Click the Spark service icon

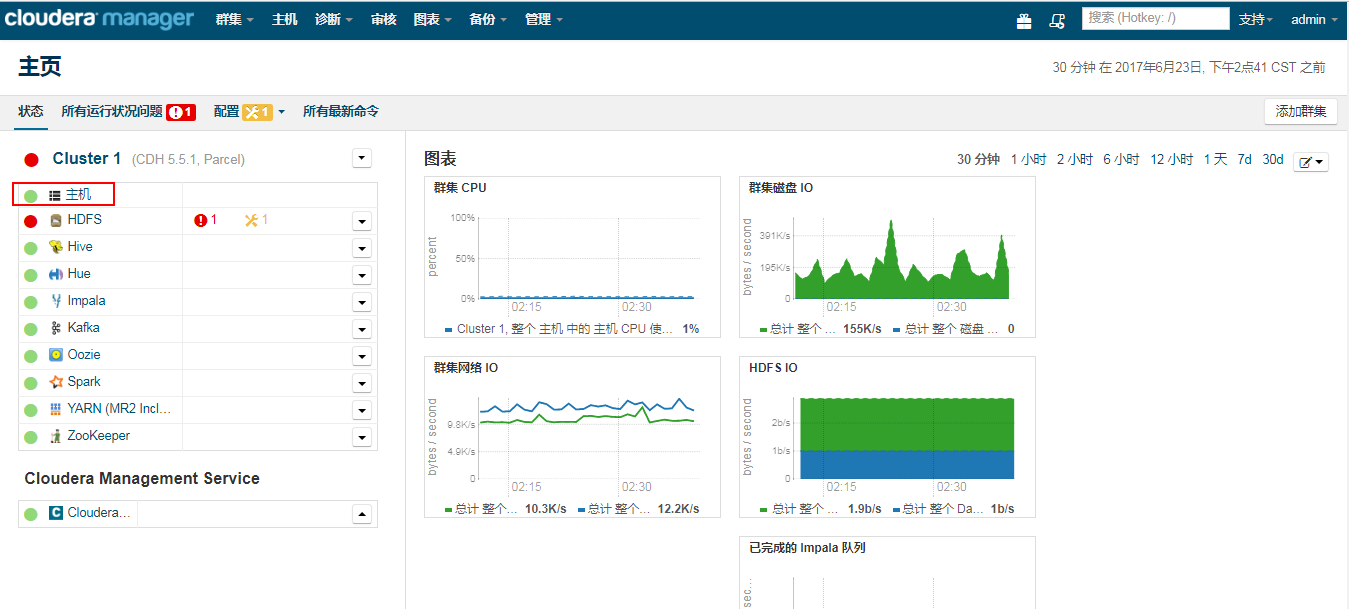[56, 382]
